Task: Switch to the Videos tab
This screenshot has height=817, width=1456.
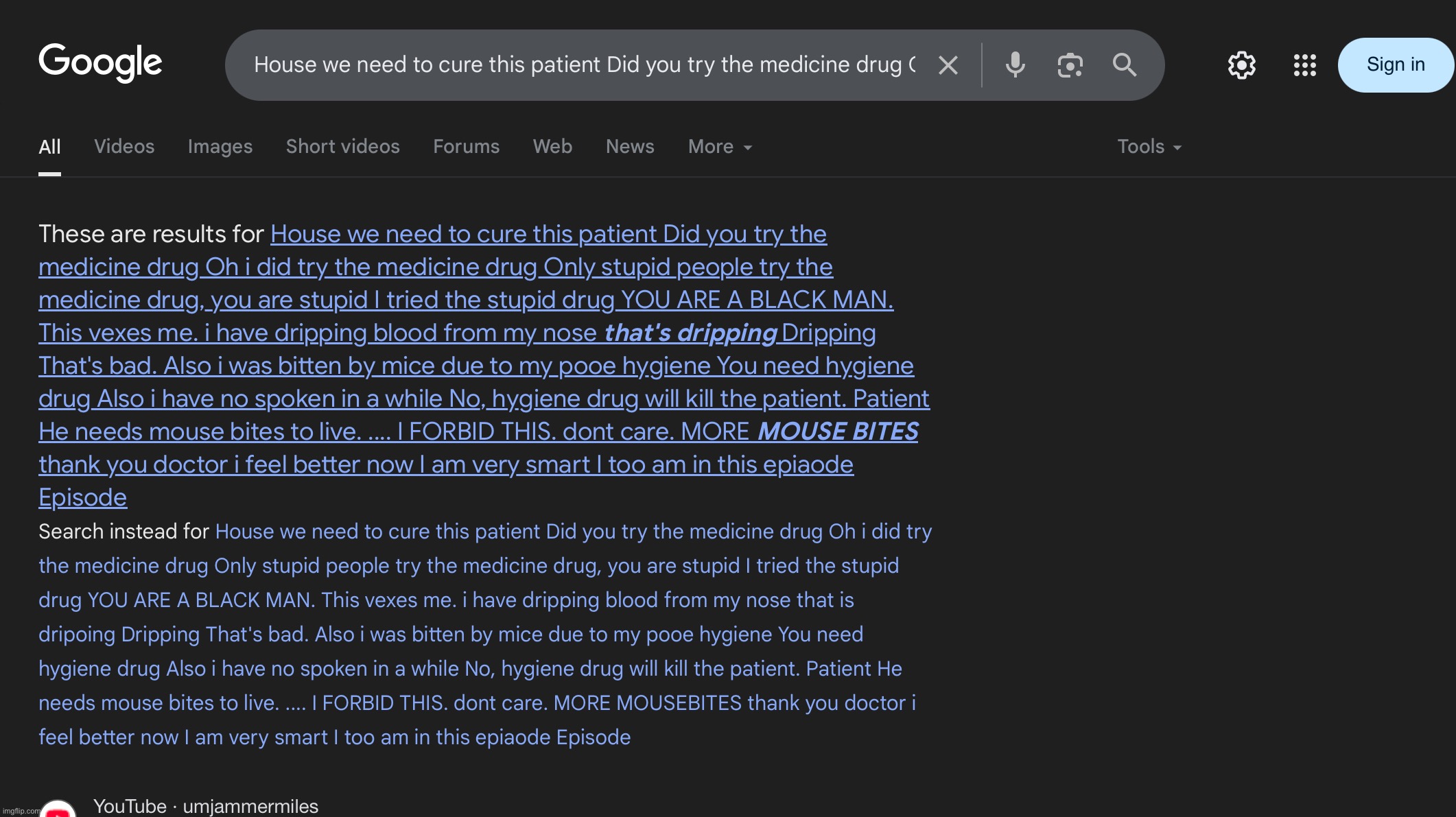Action: (x=124, y=147)
